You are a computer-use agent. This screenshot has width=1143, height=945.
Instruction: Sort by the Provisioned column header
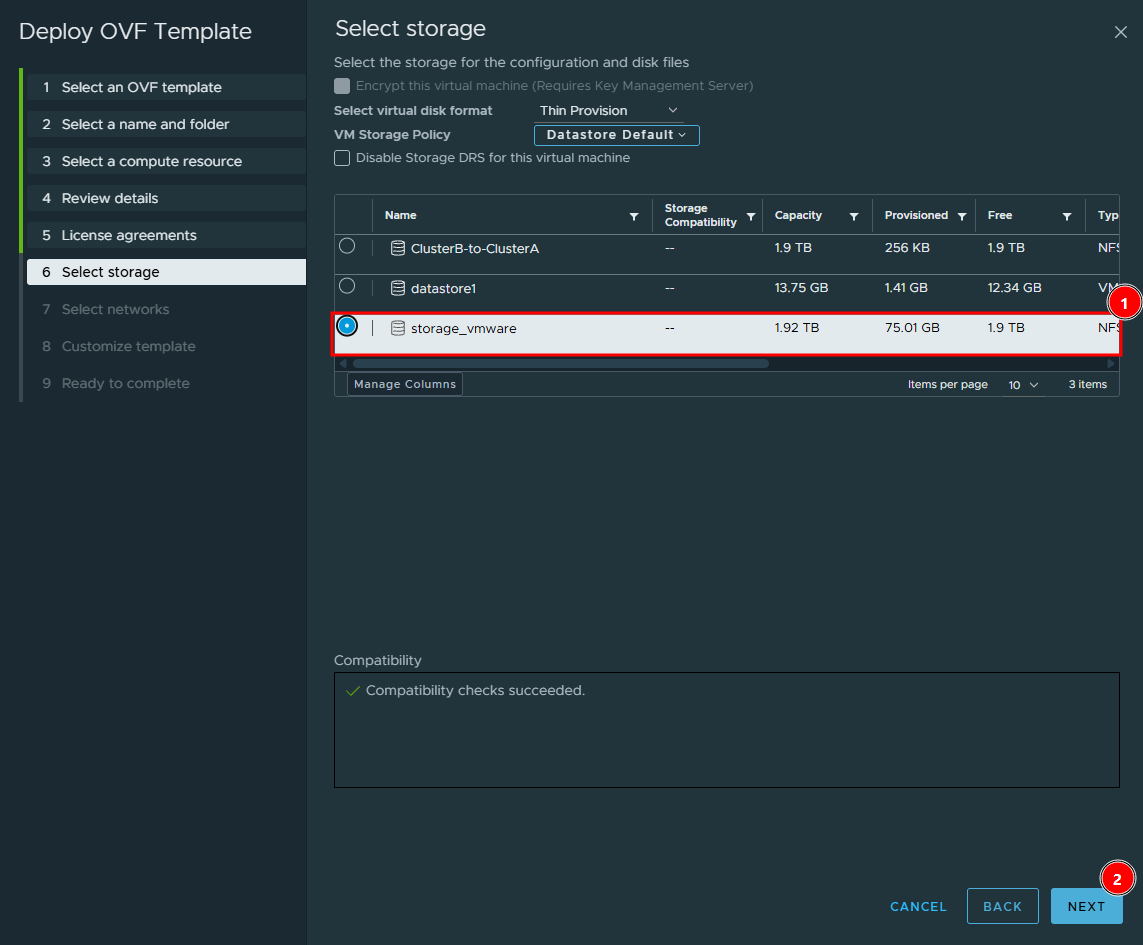916,215
